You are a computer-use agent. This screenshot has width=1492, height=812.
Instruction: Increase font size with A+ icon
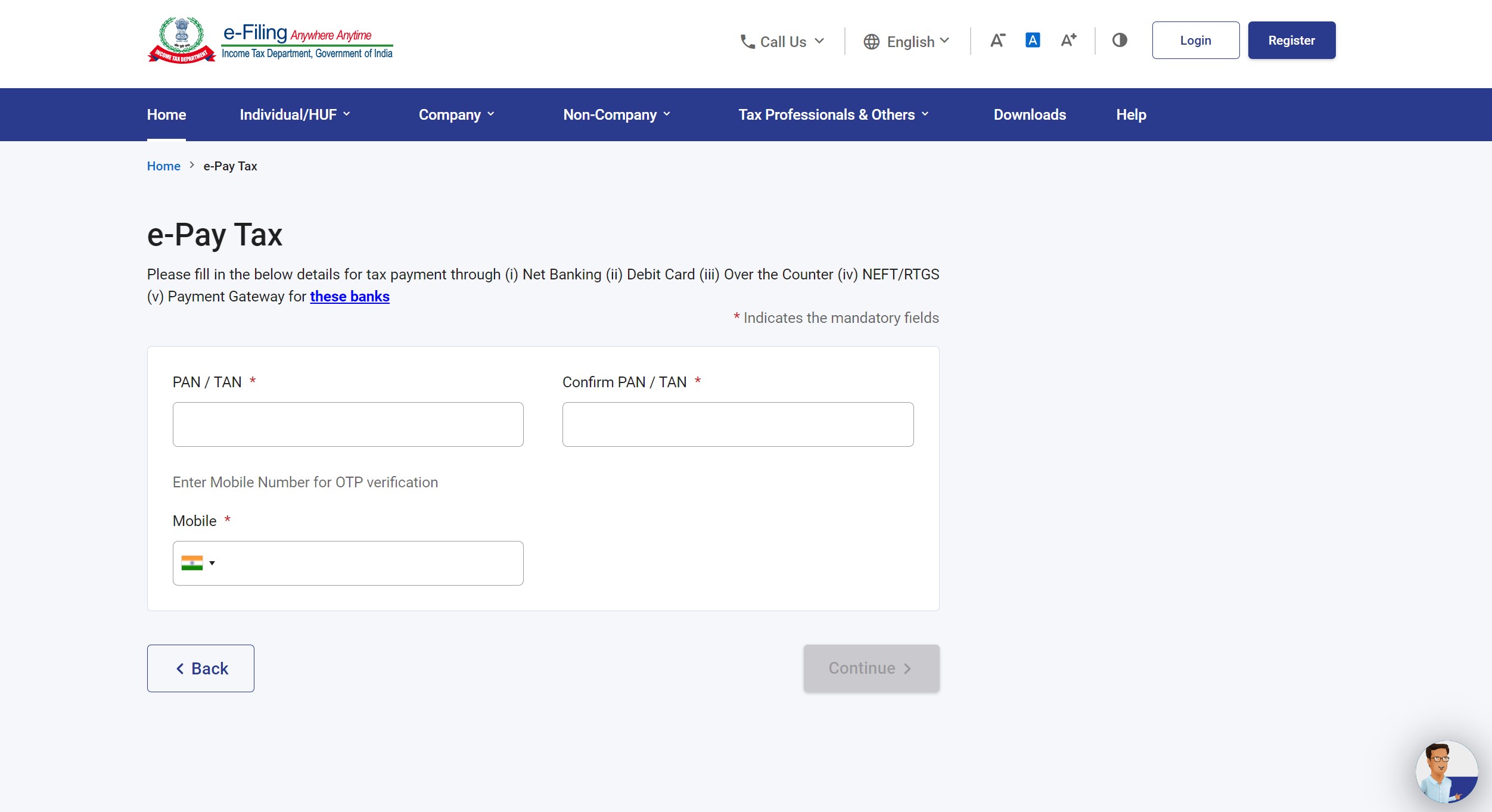(1068, 41)
